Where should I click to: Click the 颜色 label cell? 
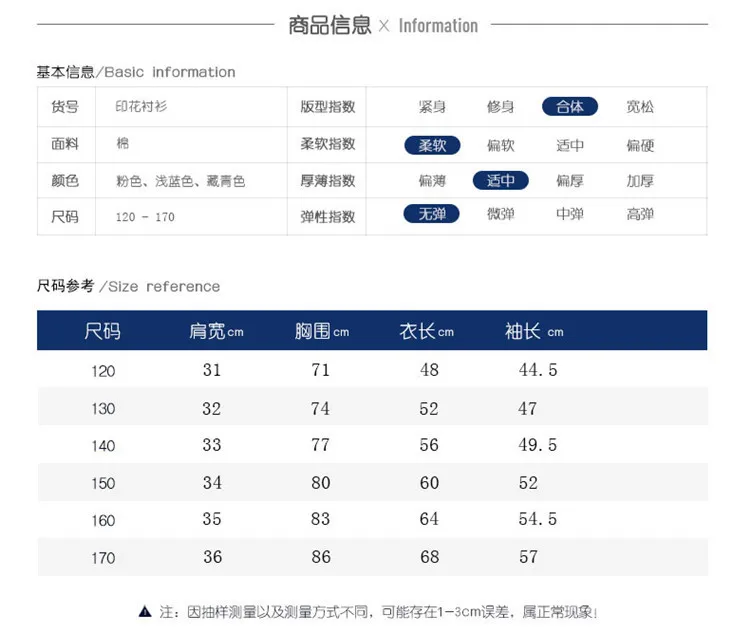[x=65, y=180]
